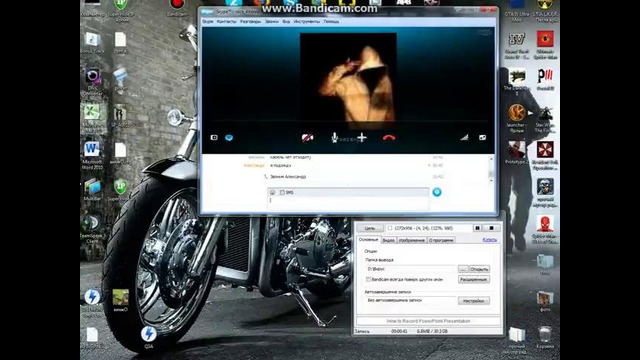640x360 pixels.
Task: Click the Расширенные button in Bandicam
Action: [x=473, y=280]
